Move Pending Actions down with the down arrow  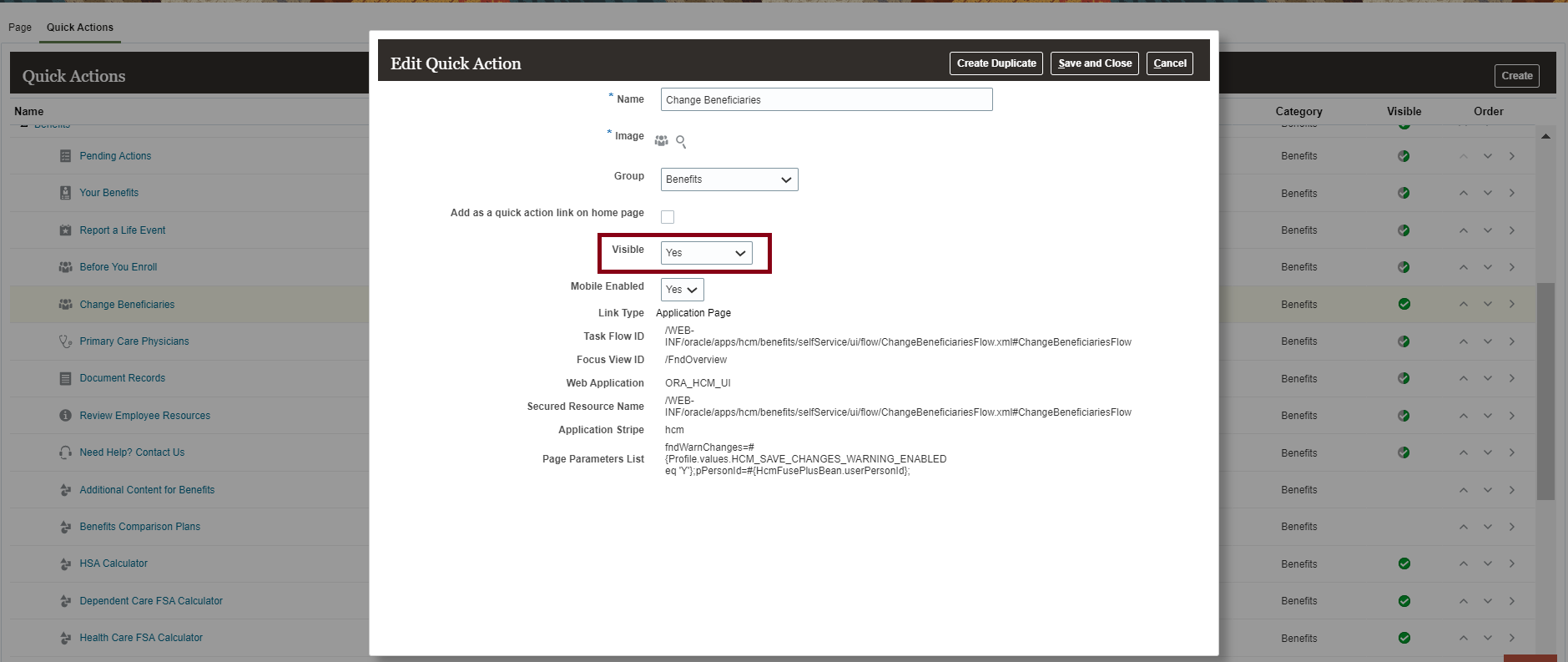[x=1488, y=156]
